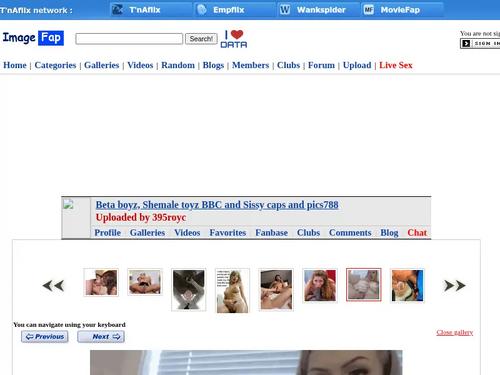Open the Galleries main navigation item
500x375 pixels.
click(102, 65)
